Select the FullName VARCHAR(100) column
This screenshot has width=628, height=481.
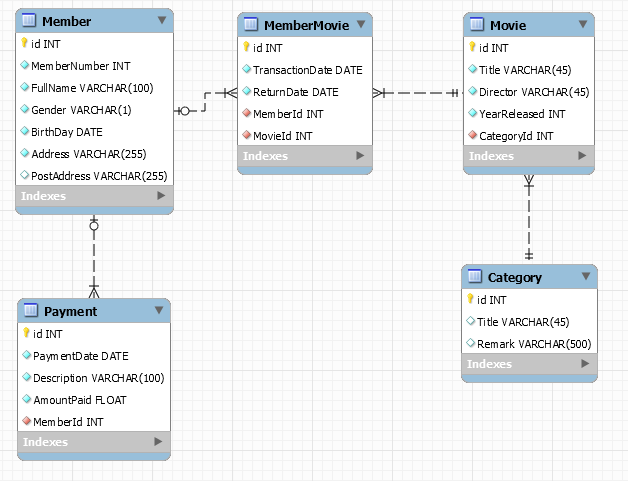click(92, 88)
